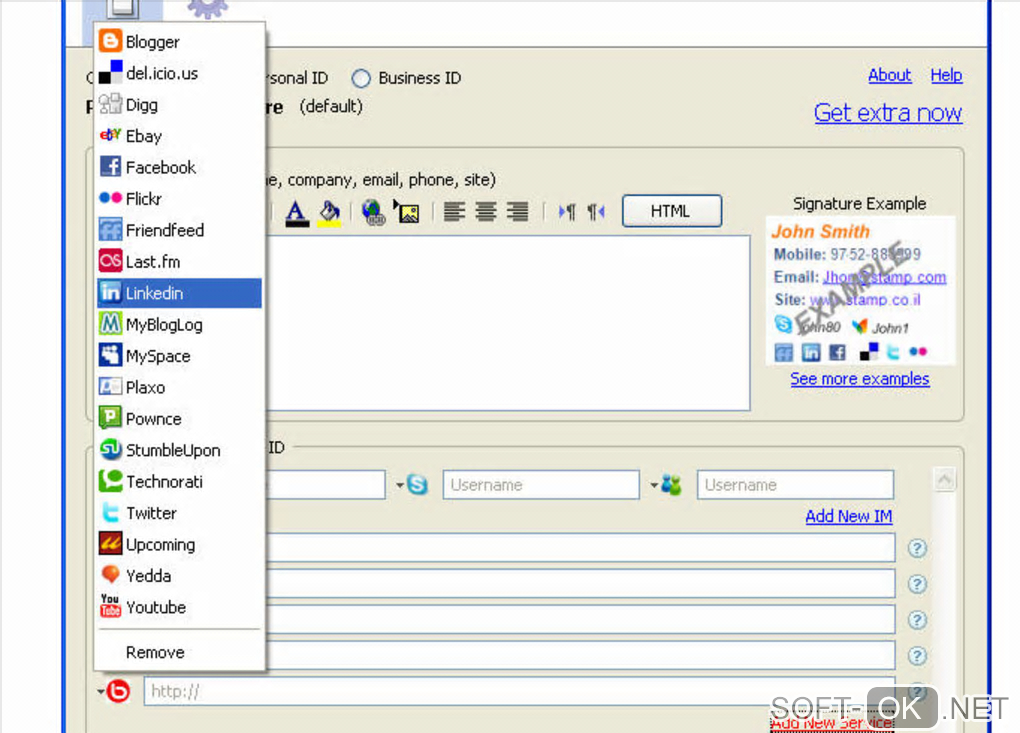1020x733 pixels.
Task: Click the gear settings tab icon
Action: [208, 8]
